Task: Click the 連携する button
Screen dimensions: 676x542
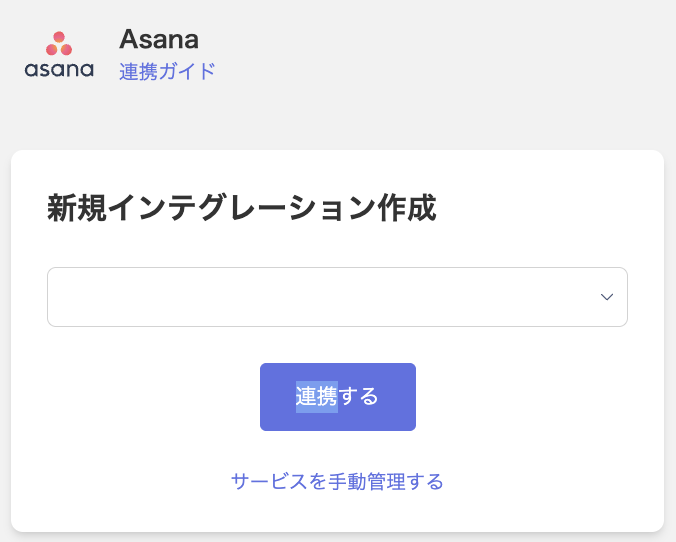Action: pyautogui.click(x=338, y=397)
